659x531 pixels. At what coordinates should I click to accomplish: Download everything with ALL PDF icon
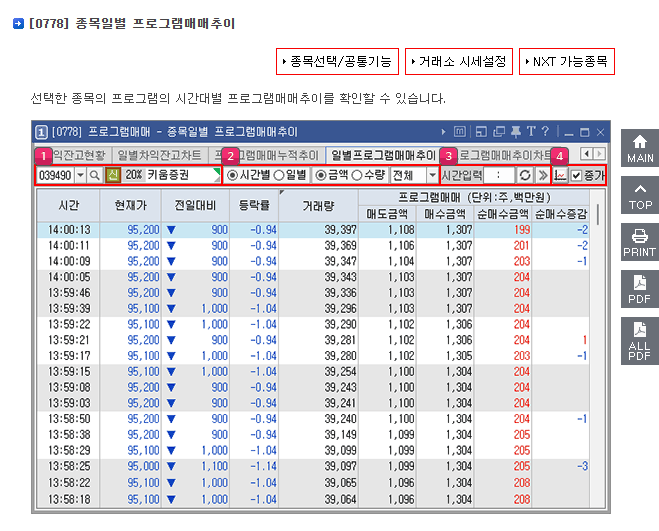point(640,341)
